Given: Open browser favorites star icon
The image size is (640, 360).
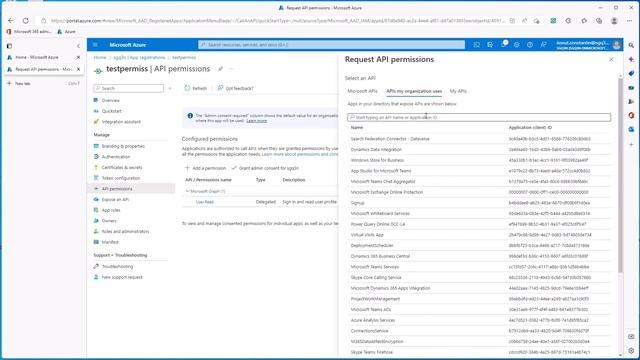Looking at the screenshot, I should 584,20.
